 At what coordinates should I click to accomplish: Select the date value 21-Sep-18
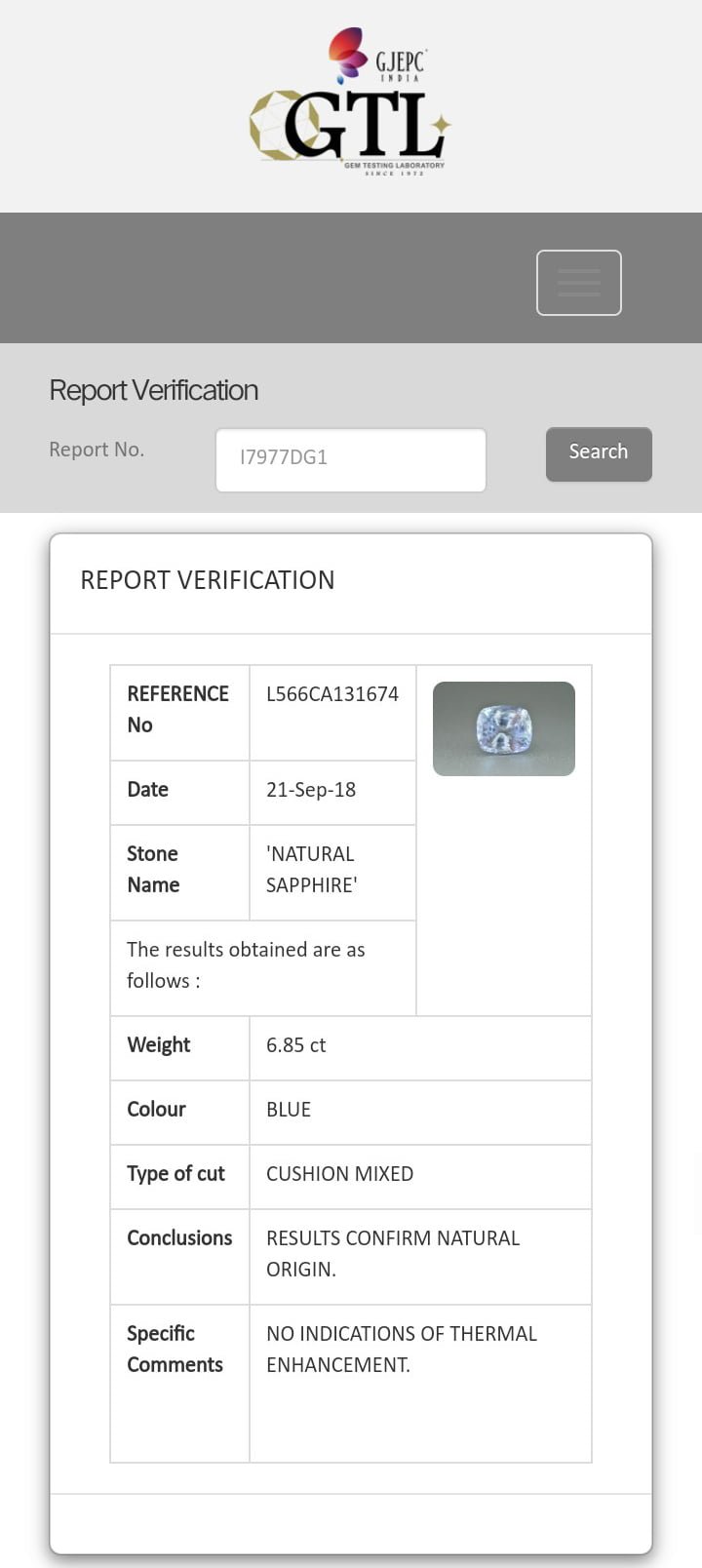tap(311, 790)
